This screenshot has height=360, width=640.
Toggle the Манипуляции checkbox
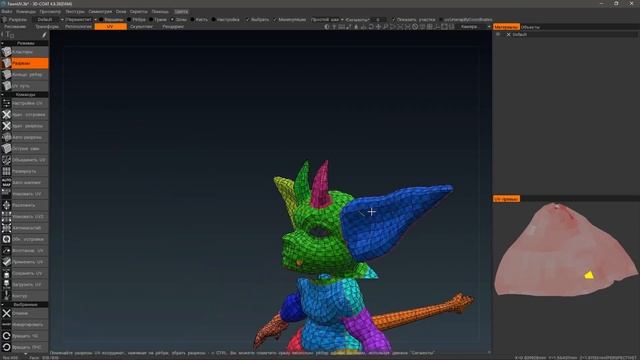[x=275, y=20]
